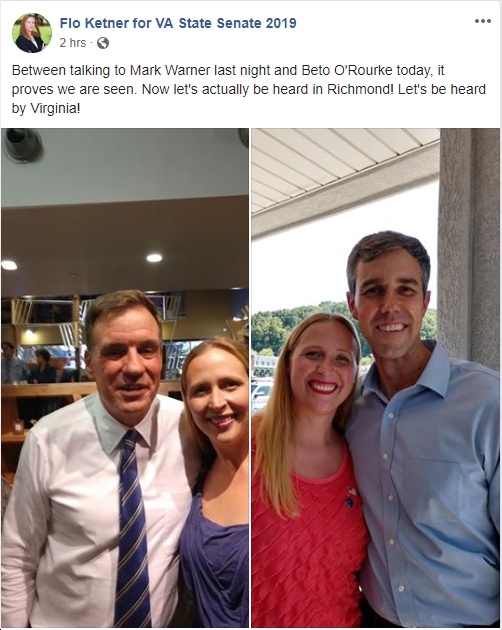Click 'Virginia!' at the caption's end
502x630 pixels.
tap(55, 108)
